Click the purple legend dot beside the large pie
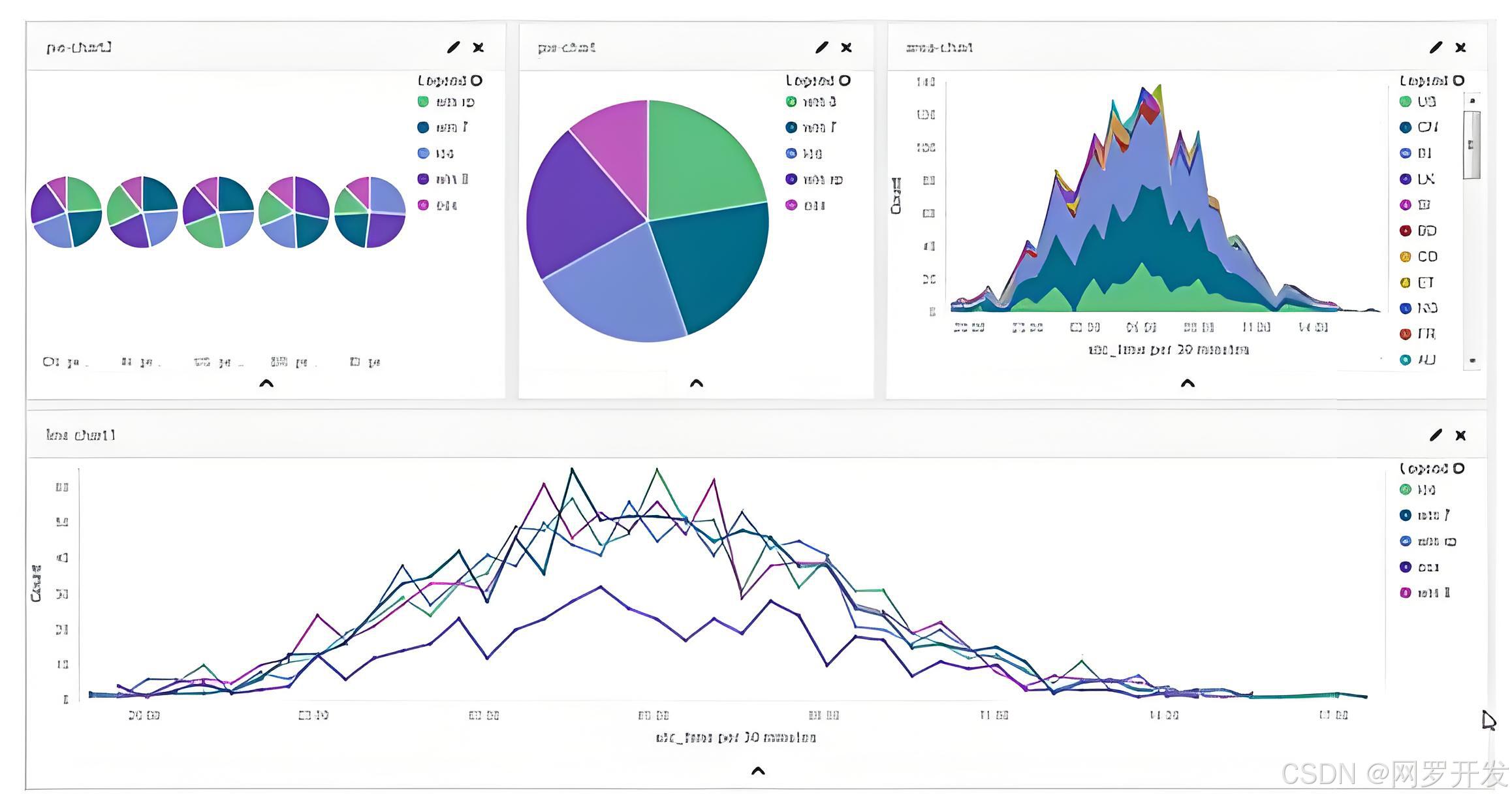The image size is (1512, 799). click(791, 179)
